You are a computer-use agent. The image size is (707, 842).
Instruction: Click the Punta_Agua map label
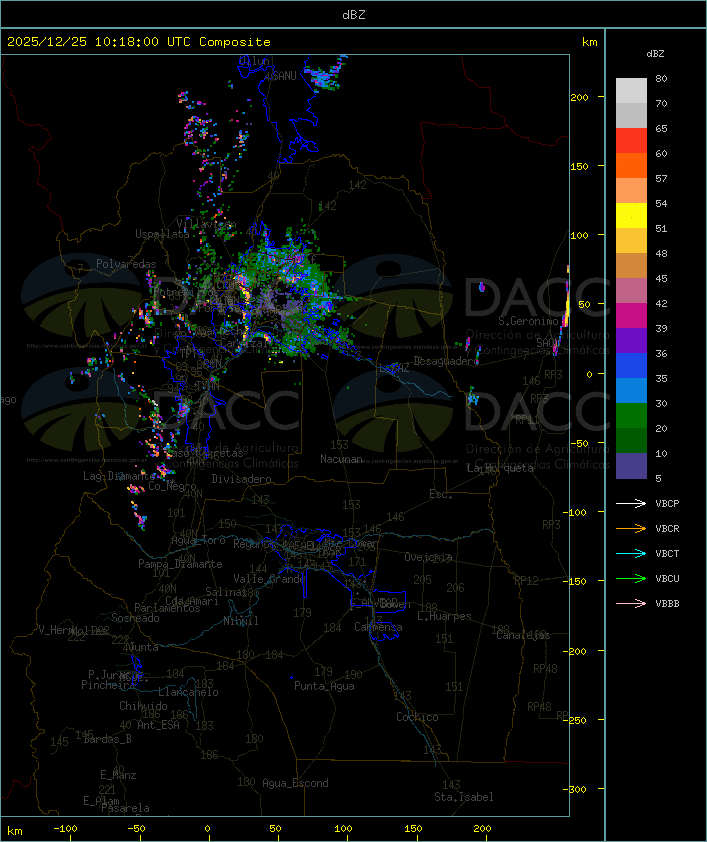pyautogui.click(x=324, y=686)
